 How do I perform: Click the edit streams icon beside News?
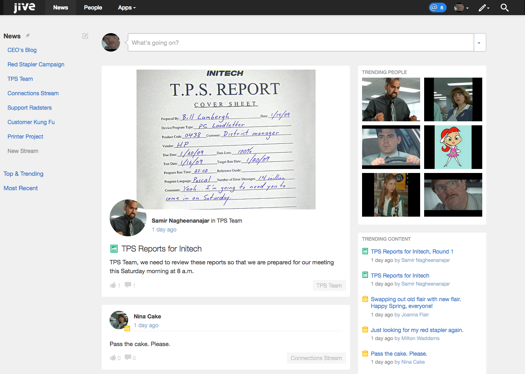coord(85,36)
